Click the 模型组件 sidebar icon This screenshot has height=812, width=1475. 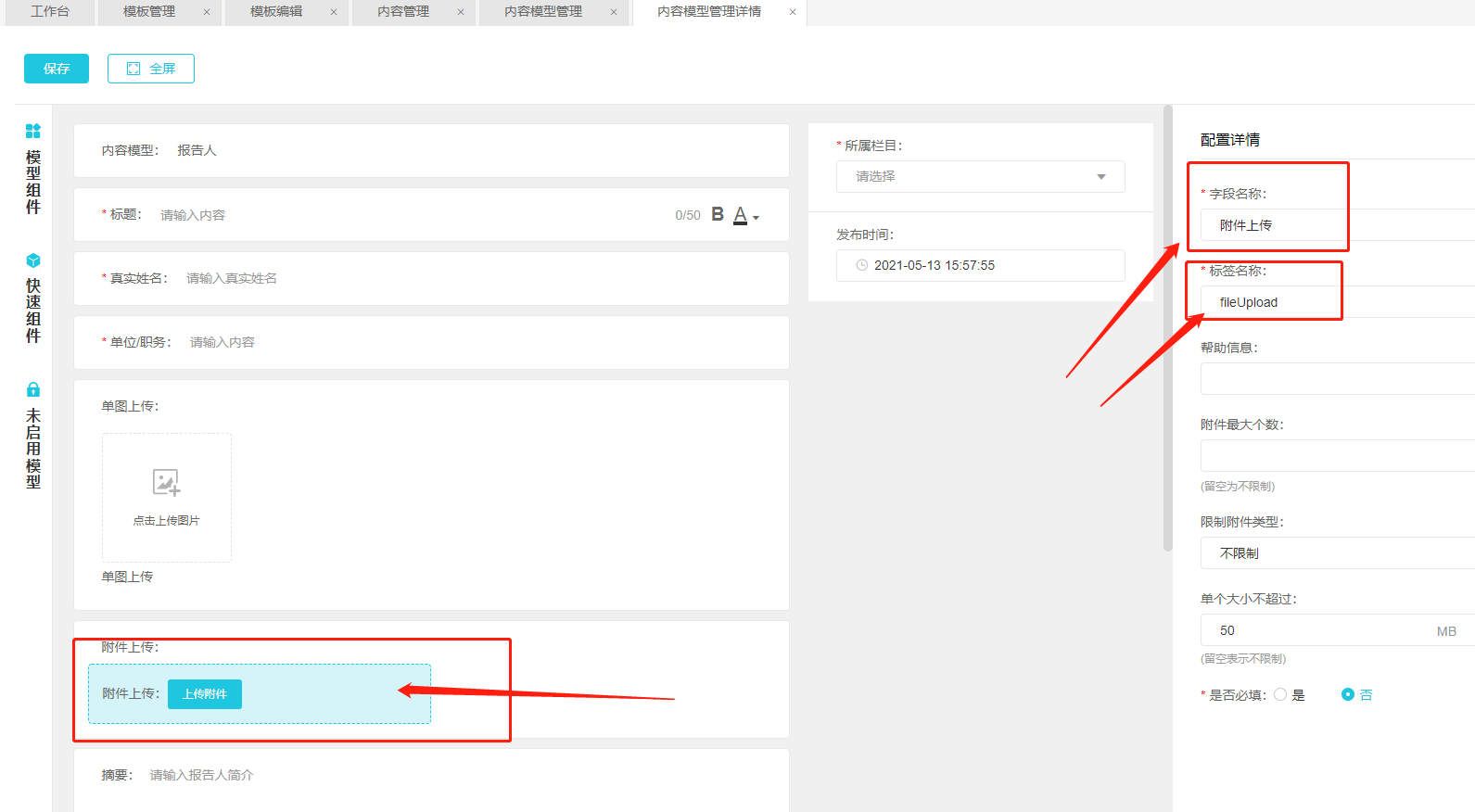pyautogui.click(x=33, y=131)
